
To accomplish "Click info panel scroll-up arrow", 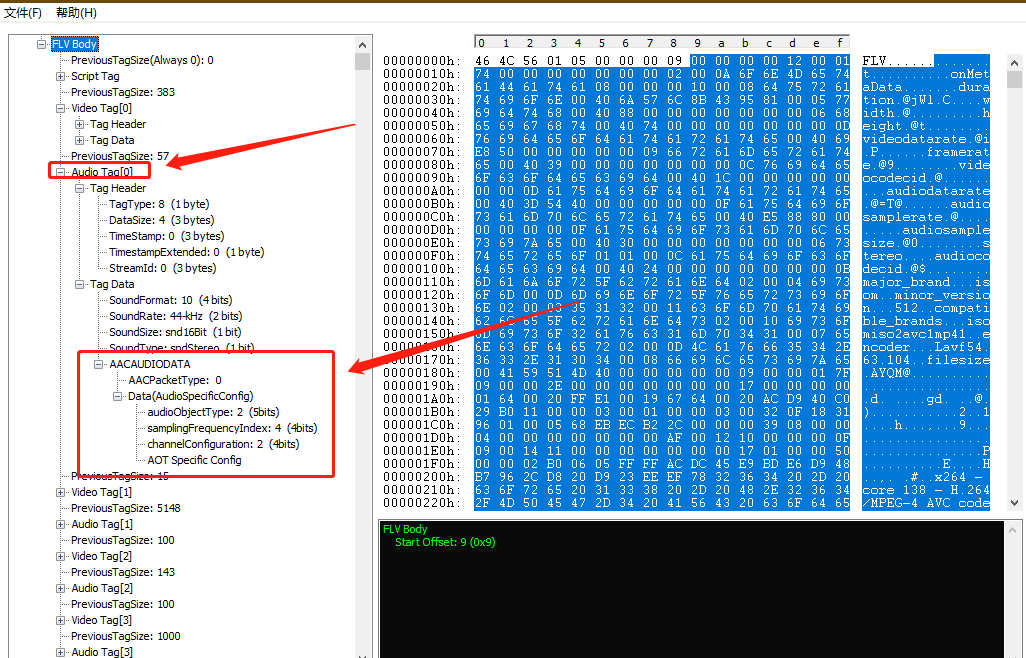I will [1014, 530].
